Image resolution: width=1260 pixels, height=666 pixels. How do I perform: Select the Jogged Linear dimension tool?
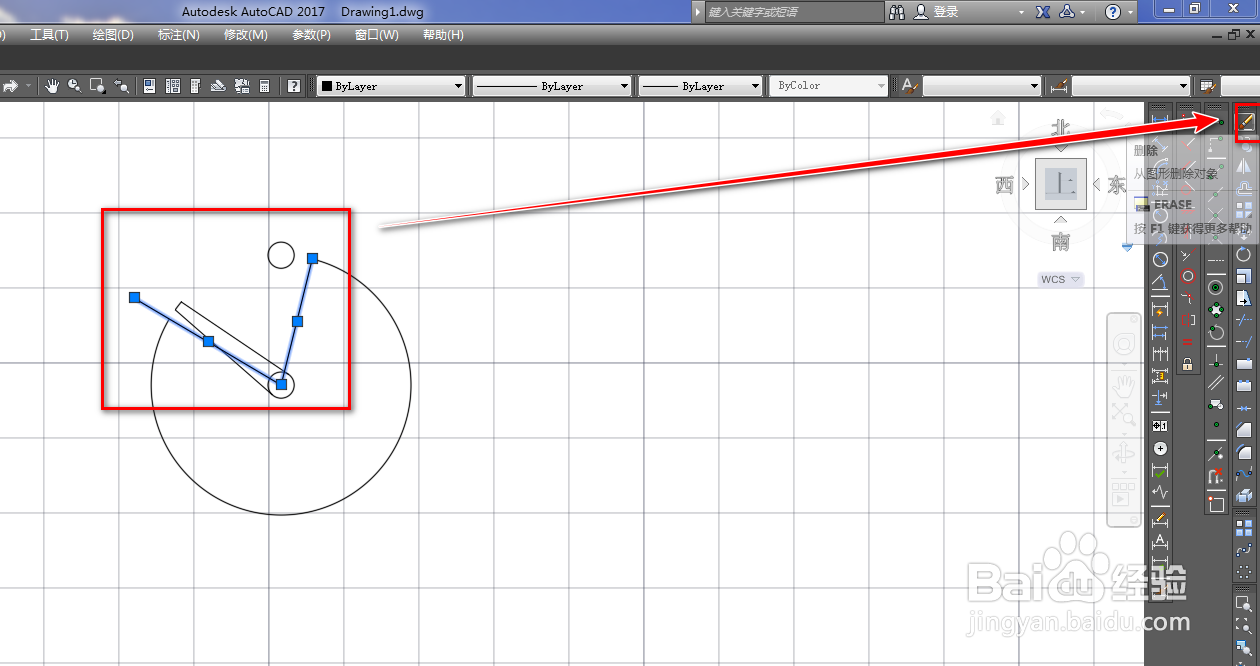(x=1160, y=492)
